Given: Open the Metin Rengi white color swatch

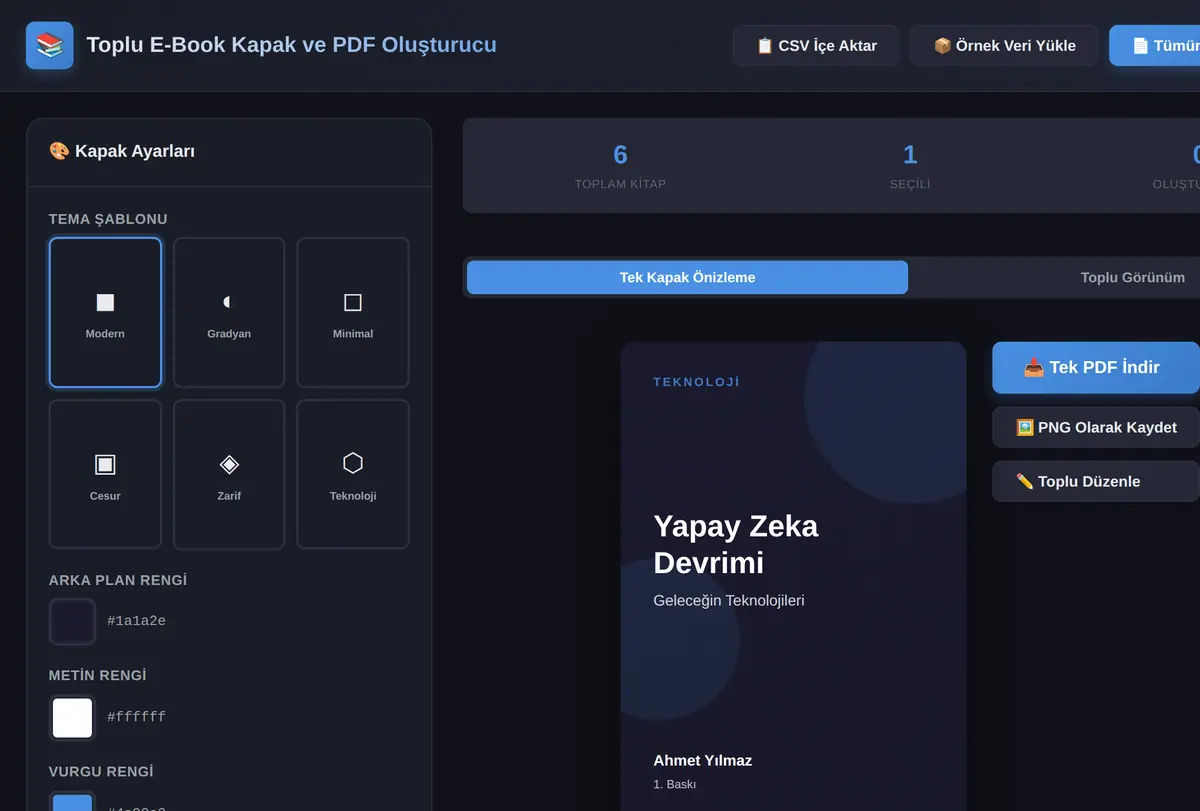Looking at the screenshot, I should pos(72,717).
